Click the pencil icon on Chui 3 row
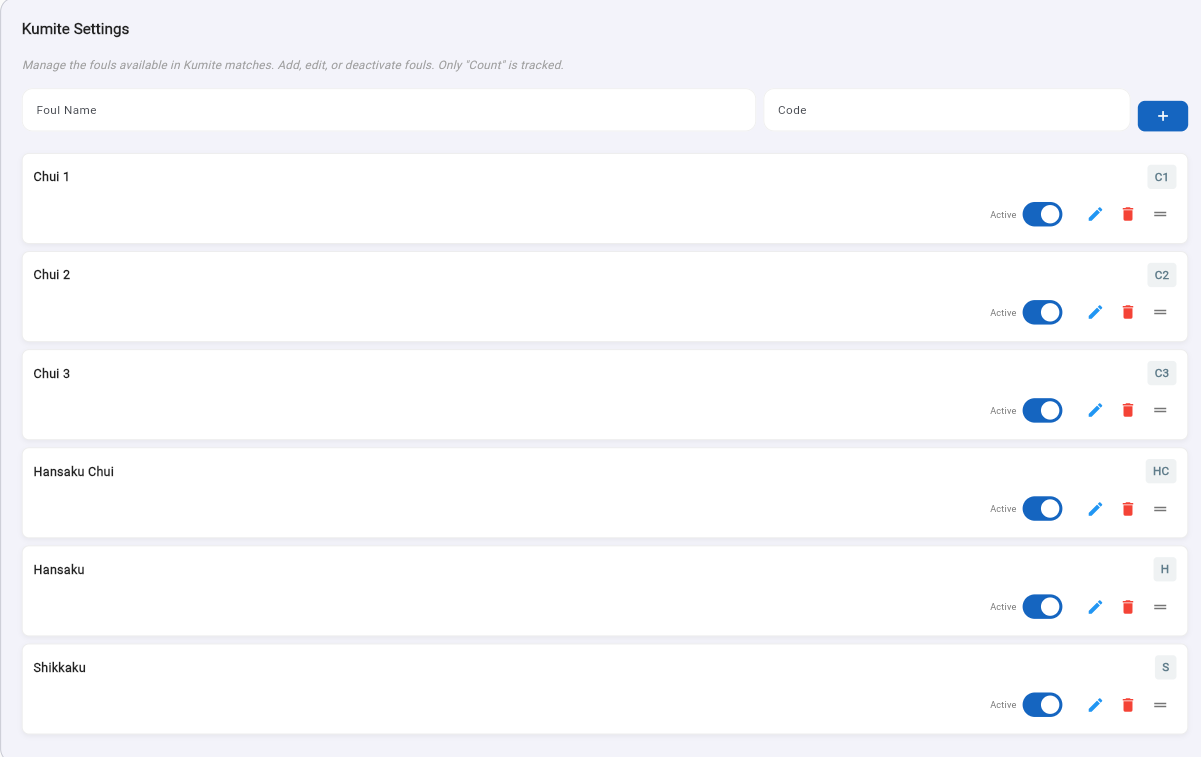 pyautogui.click(x=1095, y=410)
